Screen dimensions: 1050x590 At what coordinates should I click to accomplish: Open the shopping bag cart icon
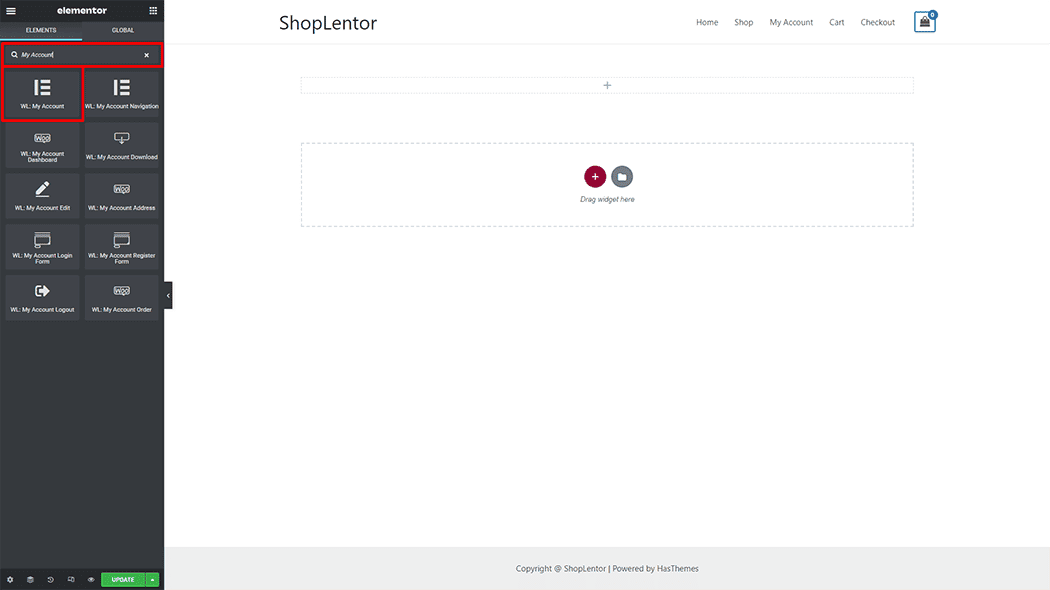pos(925,22)
